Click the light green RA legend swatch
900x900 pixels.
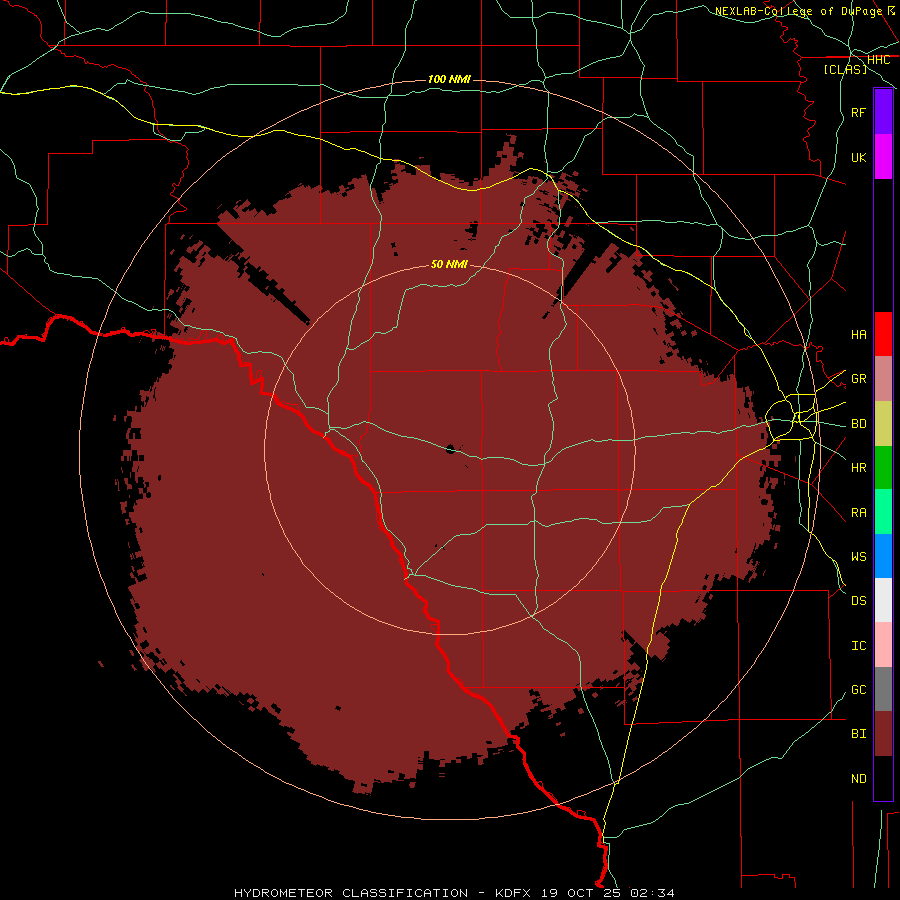pos(883,512)
